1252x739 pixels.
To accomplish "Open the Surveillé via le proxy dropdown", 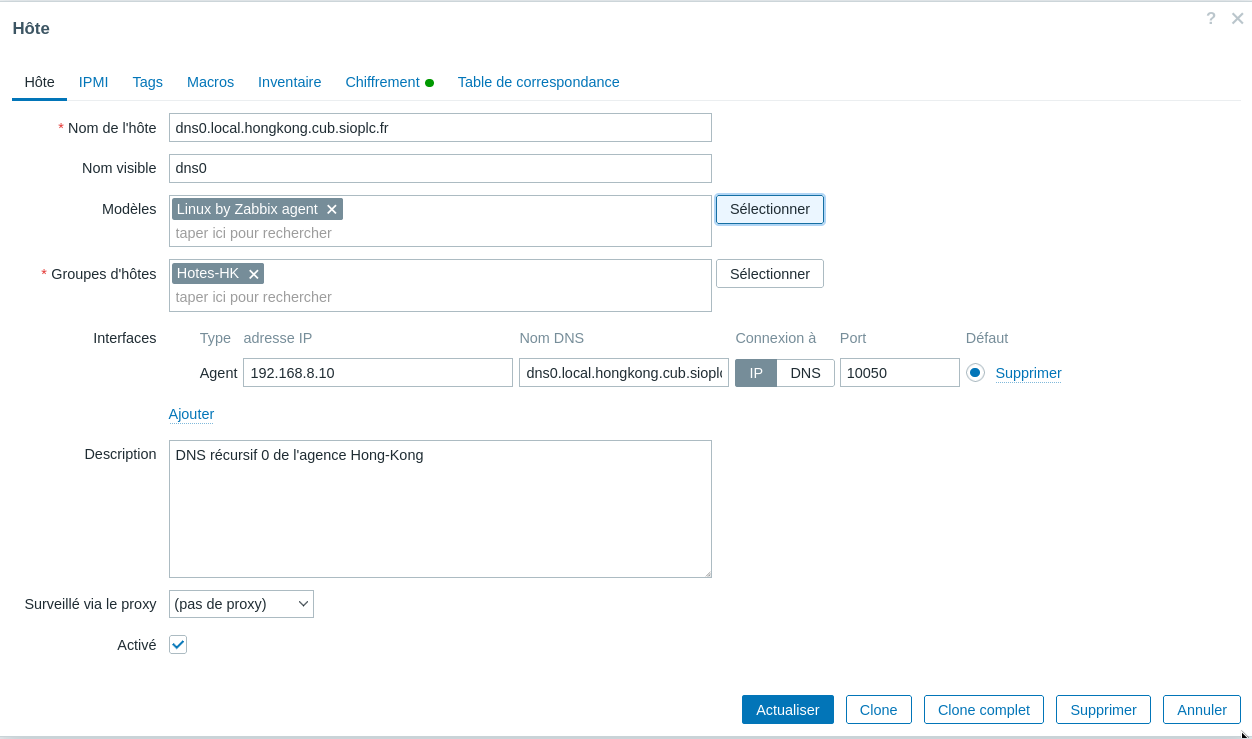I will [241, 604].
